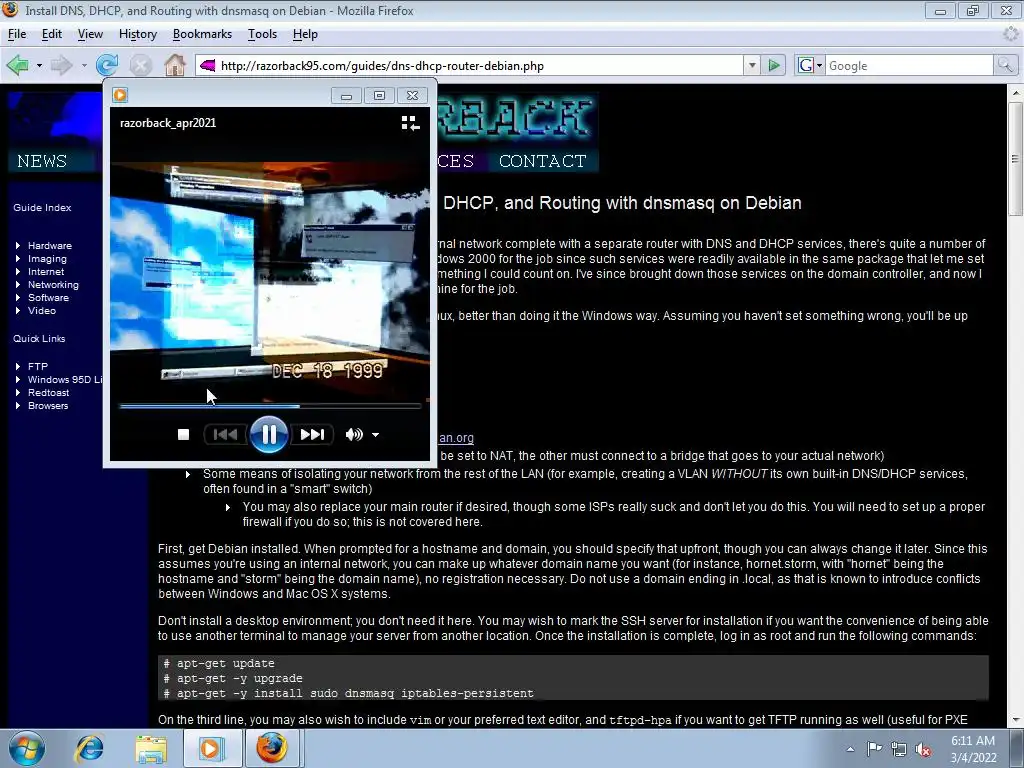Open Imaging guide category
1024x768 pixels.
(x=47, y=259)
